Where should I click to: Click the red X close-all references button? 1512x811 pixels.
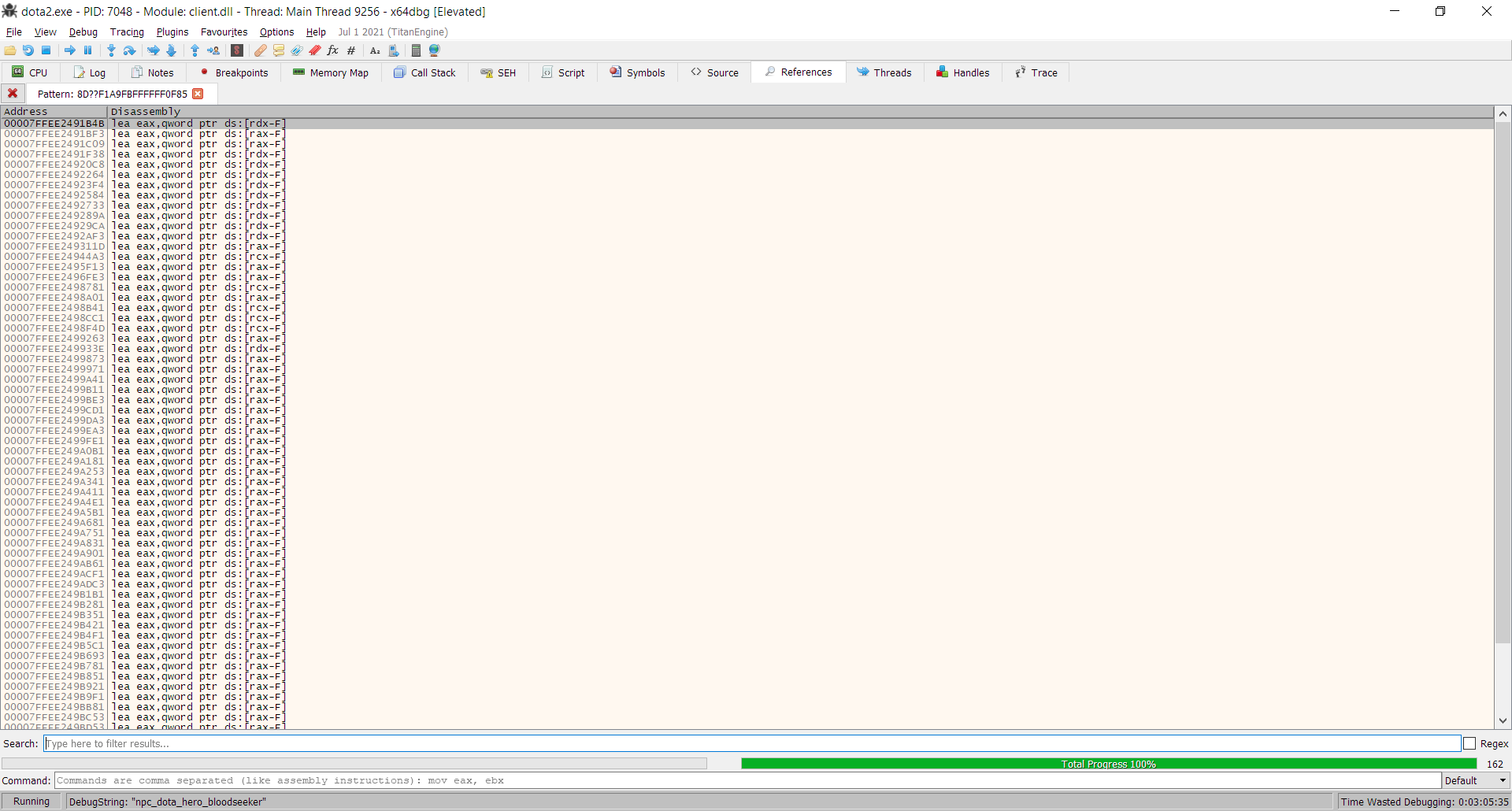[x=13, y=93]
